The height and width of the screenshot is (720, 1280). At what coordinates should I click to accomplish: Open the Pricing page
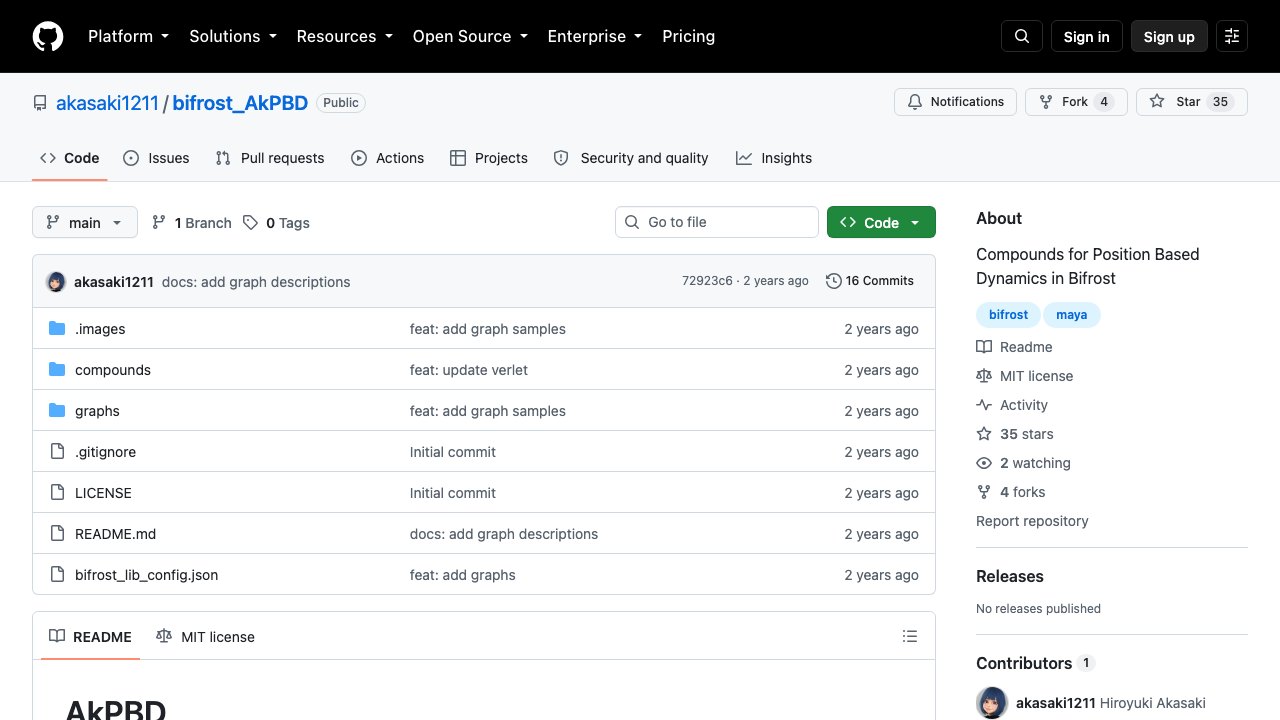coord(688,36)
